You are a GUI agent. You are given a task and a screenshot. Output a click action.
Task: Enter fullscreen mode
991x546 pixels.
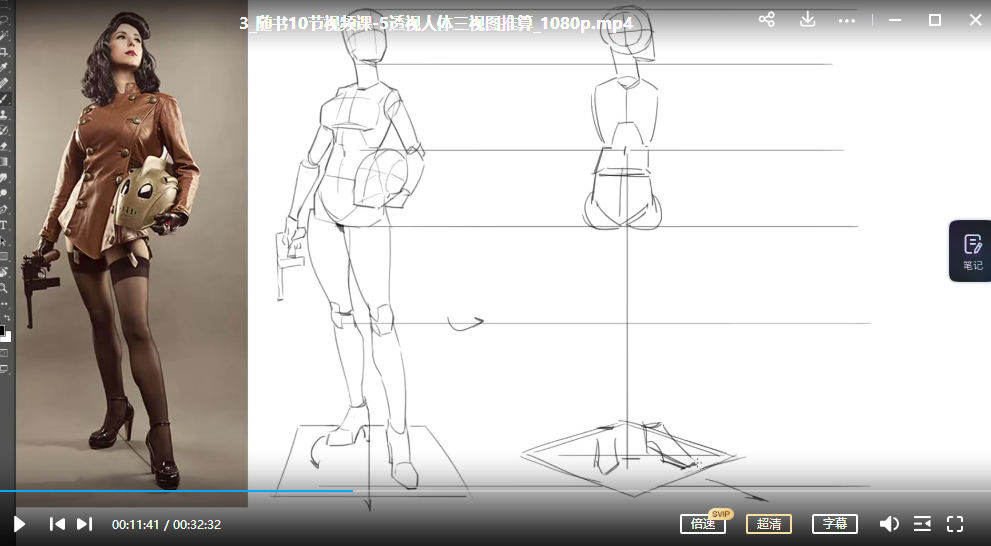tap(954, 524)
